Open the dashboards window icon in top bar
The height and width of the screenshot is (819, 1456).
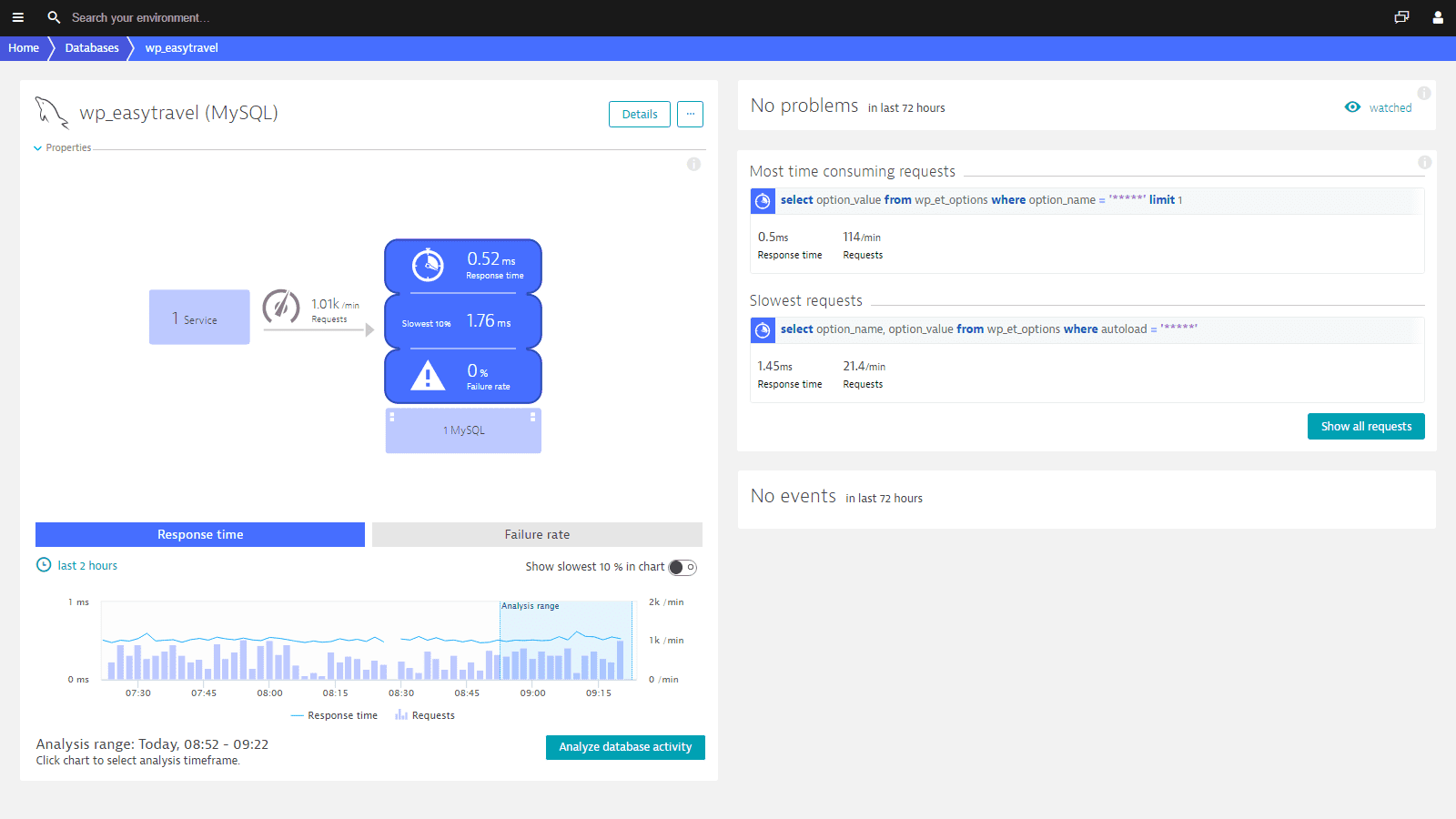click(x=1401, y=17)
